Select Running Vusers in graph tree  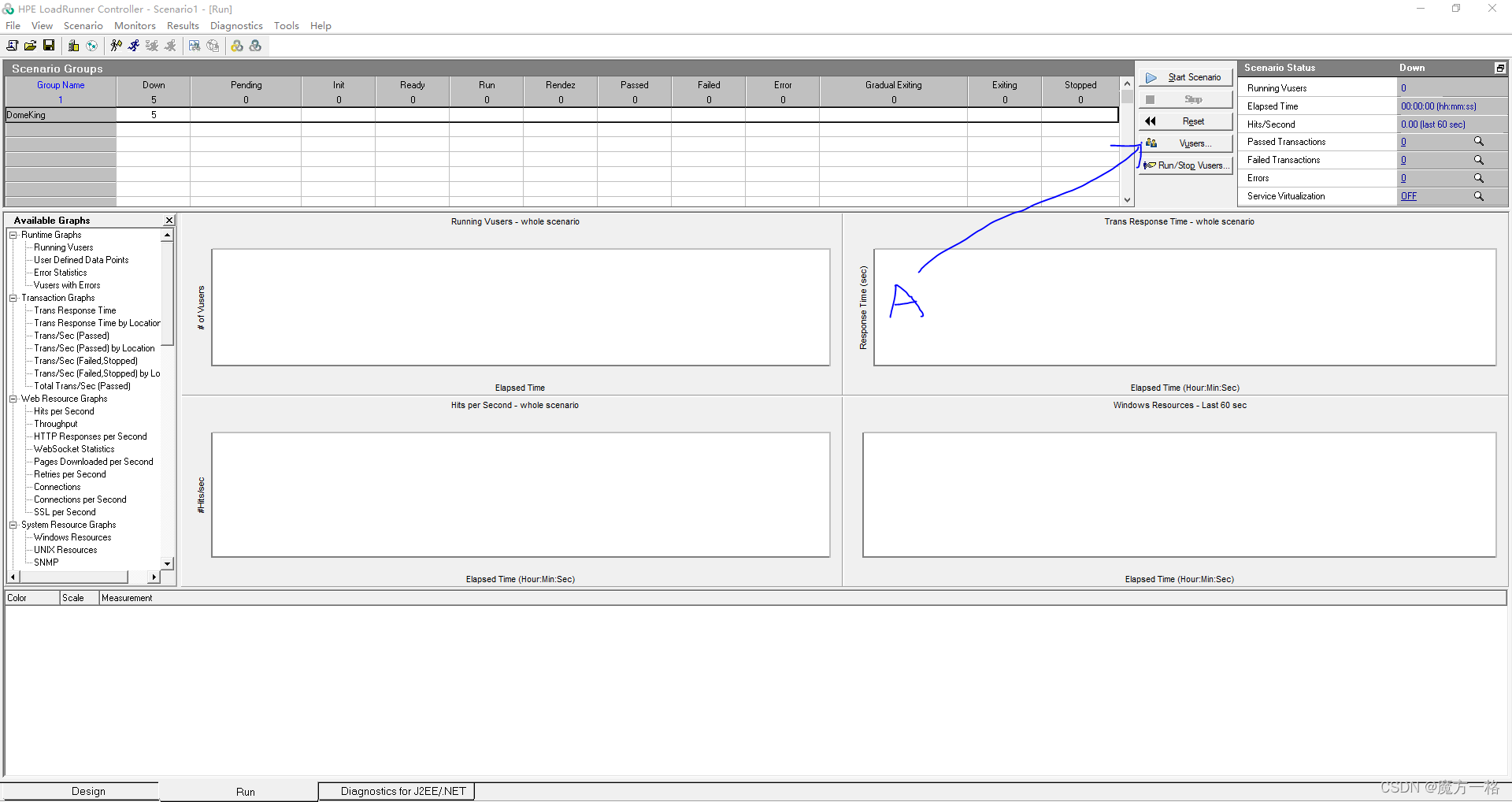click(63, 247)
